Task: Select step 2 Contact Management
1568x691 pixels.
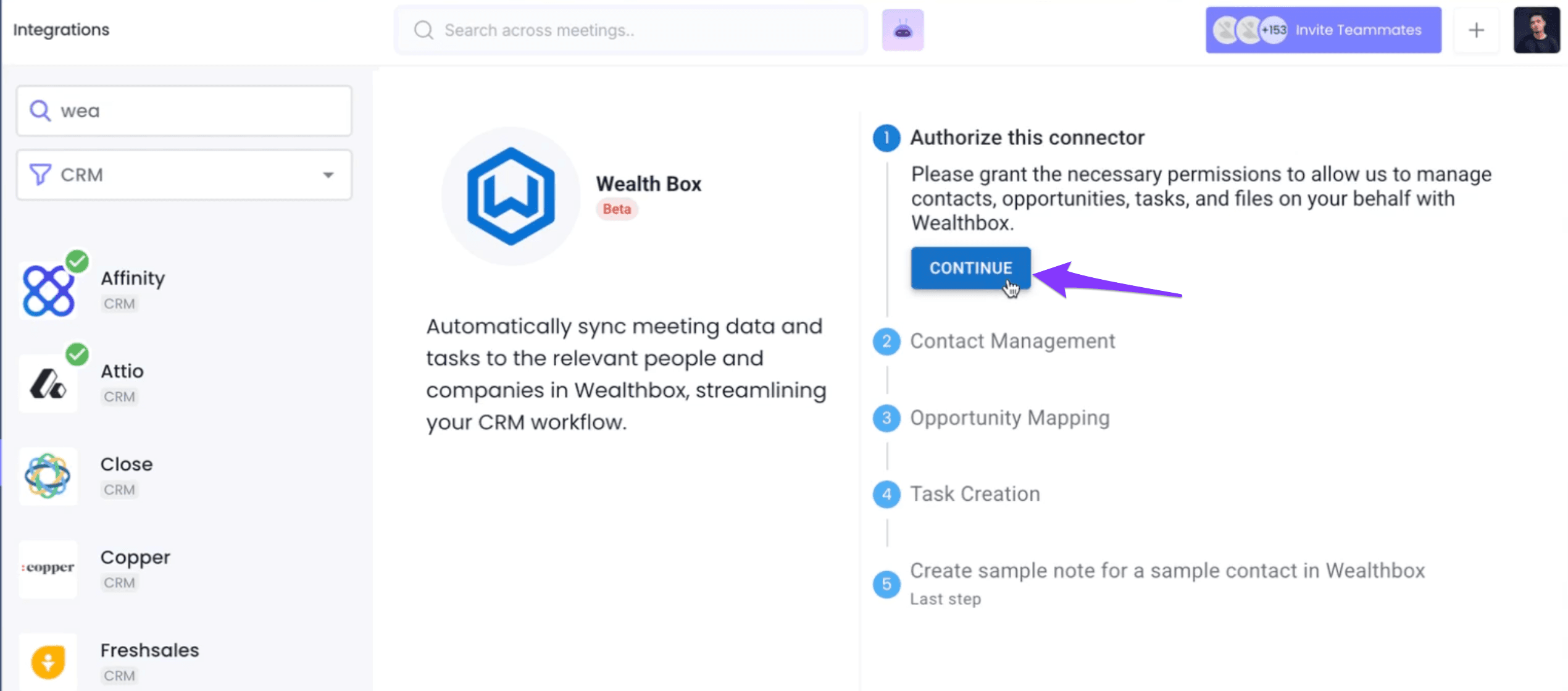Action: coord(994,341)
